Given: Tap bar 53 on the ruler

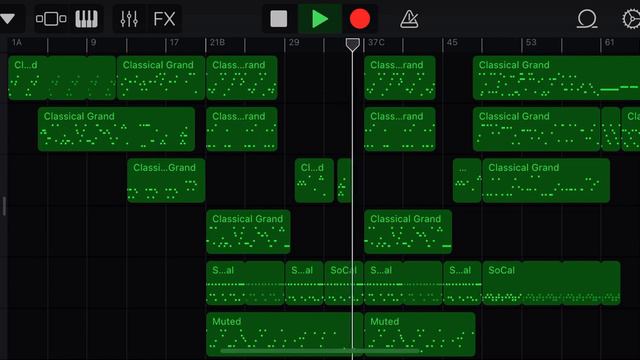Looking at the screenshot, I should (x=531, y=42).
